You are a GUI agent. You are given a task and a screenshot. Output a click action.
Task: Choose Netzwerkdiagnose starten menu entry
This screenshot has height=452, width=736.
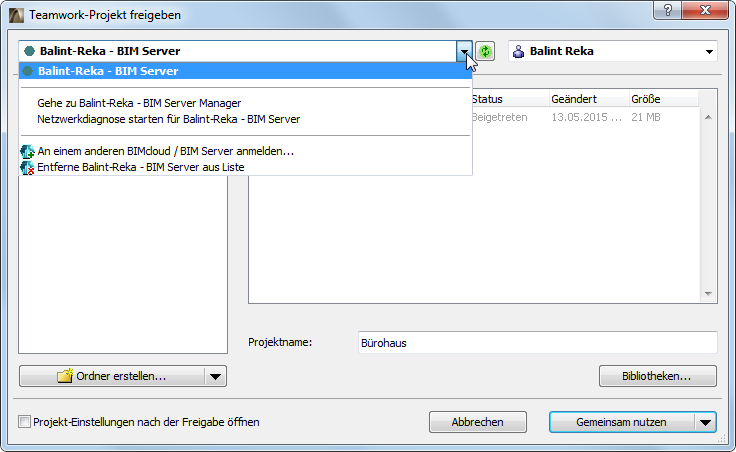tap(169, 118)
